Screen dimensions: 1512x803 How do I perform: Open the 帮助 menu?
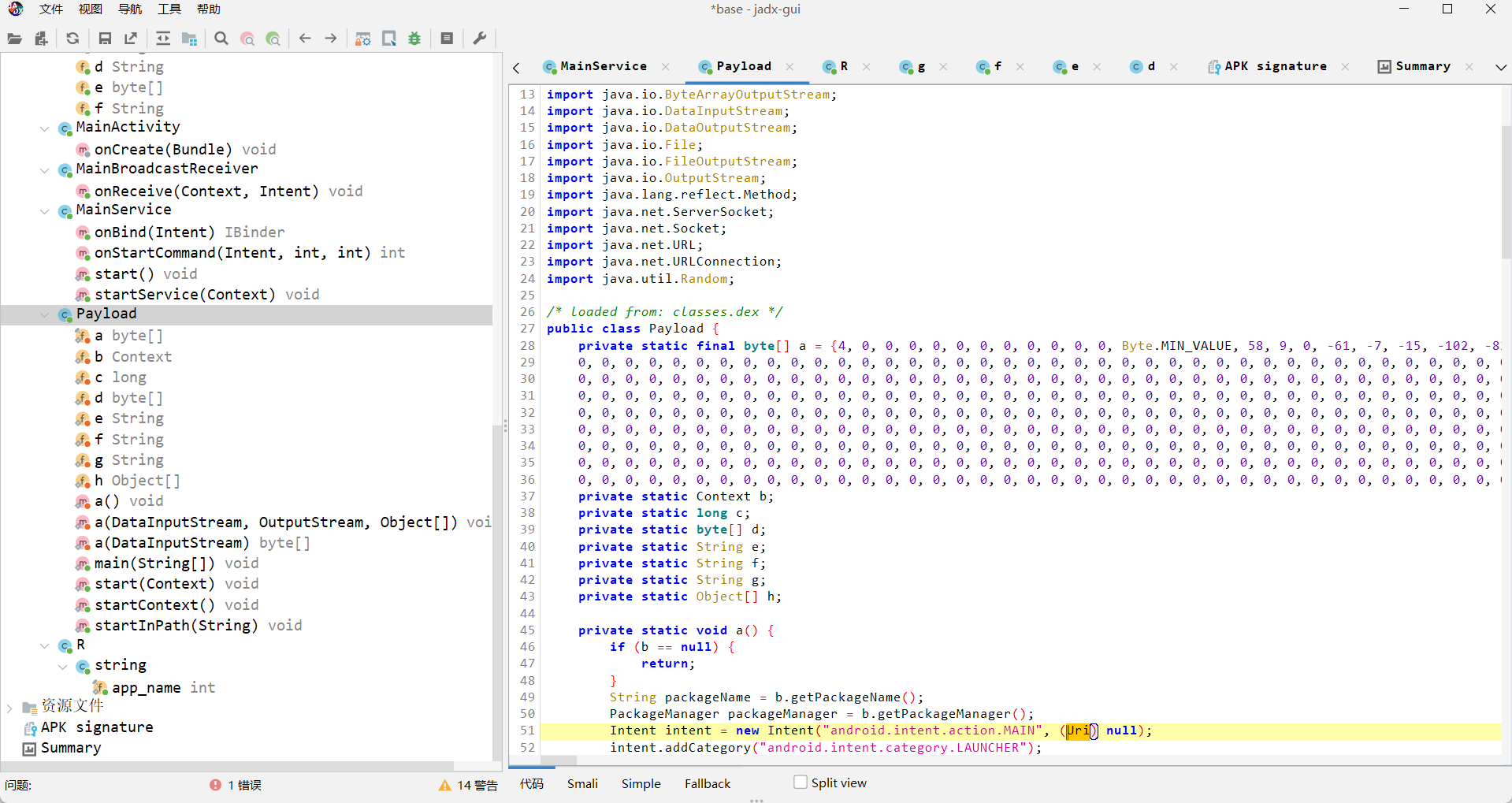click(x=209, y=9)
